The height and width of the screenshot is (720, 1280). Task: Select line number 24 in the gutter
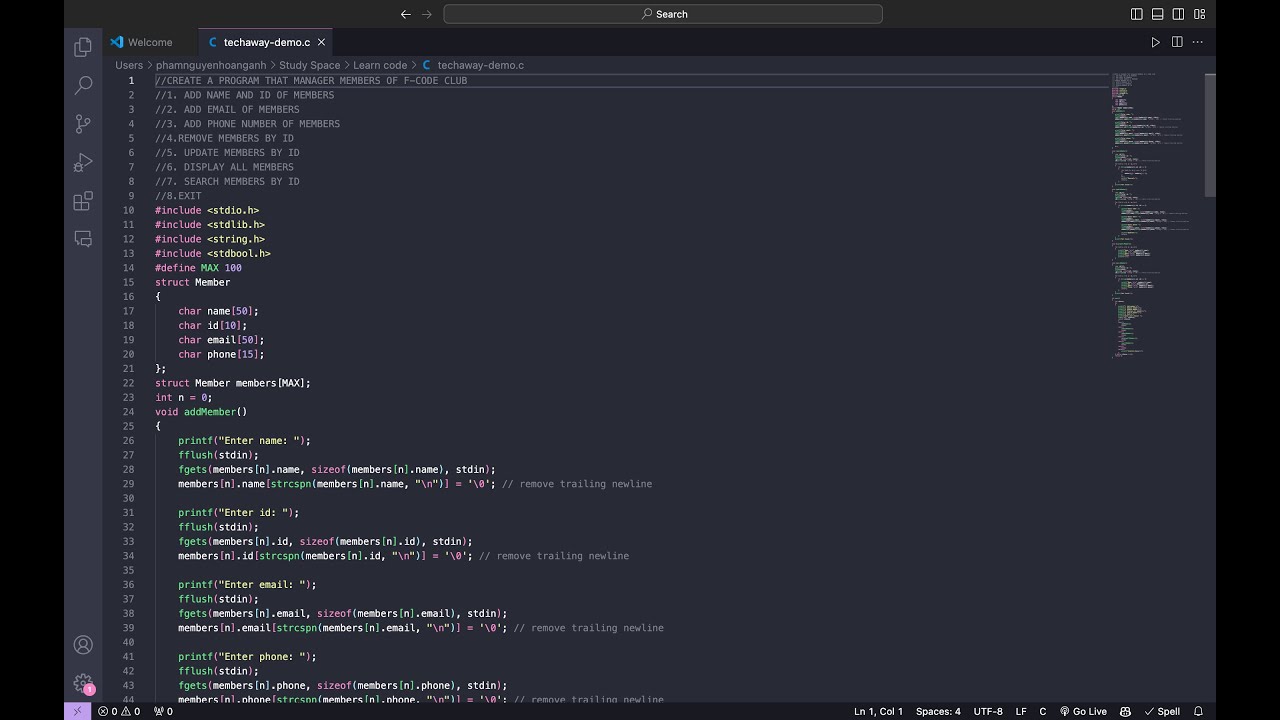[x=128, y=412]
